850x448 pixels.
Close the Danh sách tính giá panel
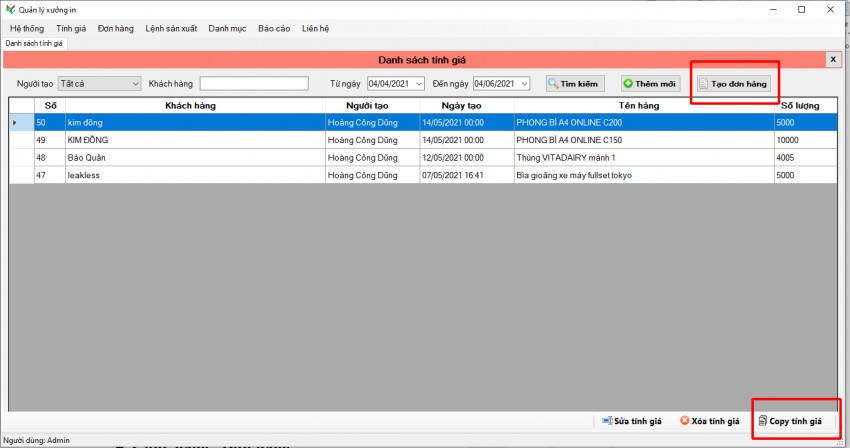tap(833, 60)
